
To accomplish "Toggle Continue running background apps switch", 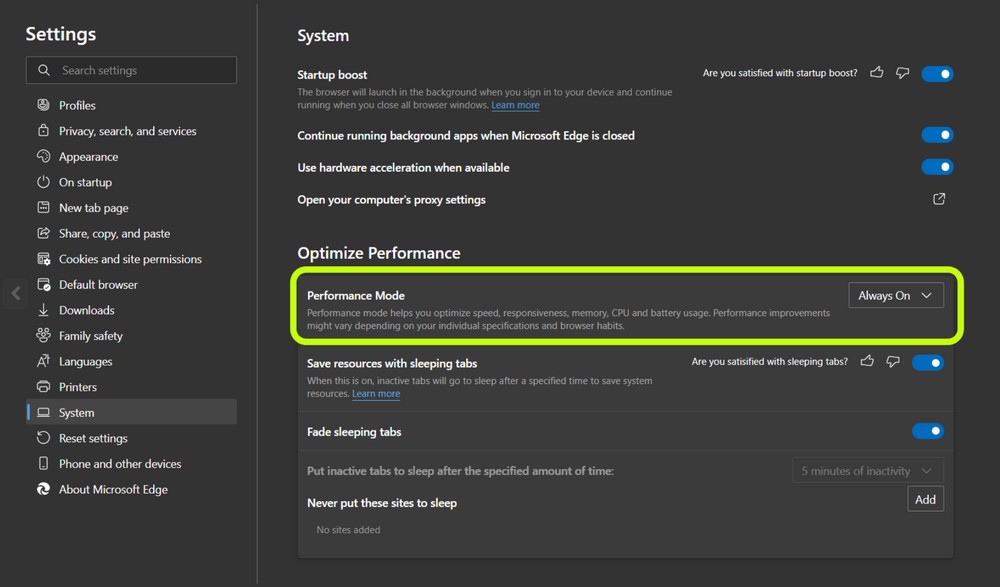I will click(x=937, y=135).
